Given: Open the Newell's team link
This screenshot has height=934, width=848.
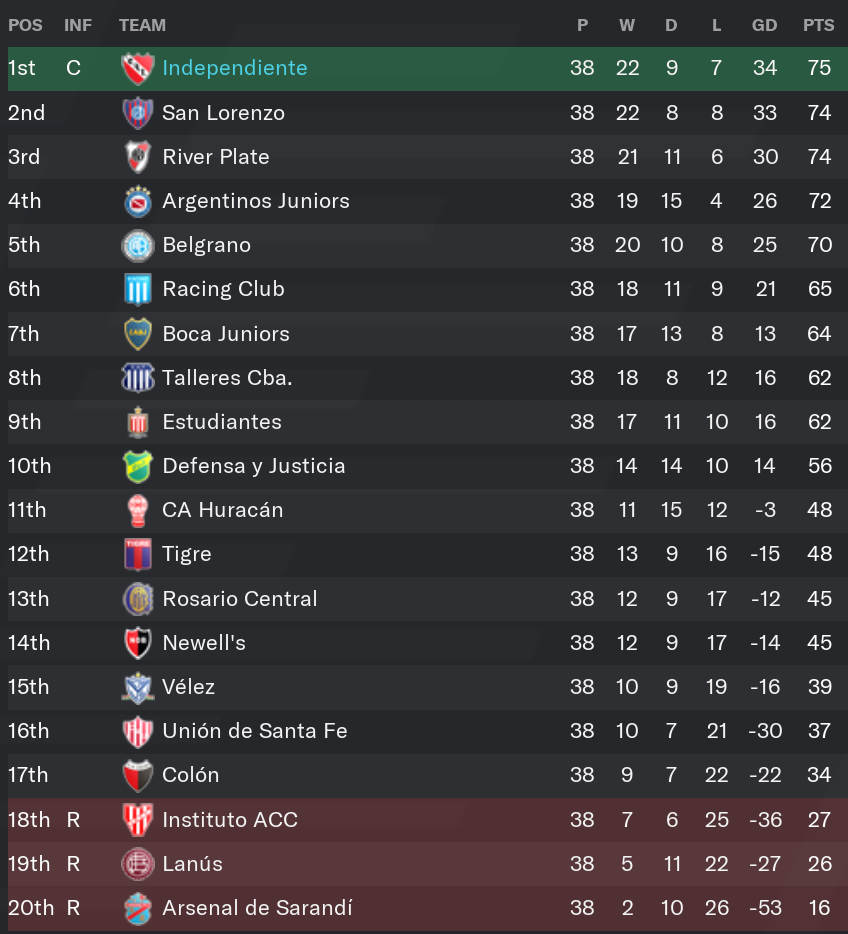Looking at the screenshot, I should 204,643.
